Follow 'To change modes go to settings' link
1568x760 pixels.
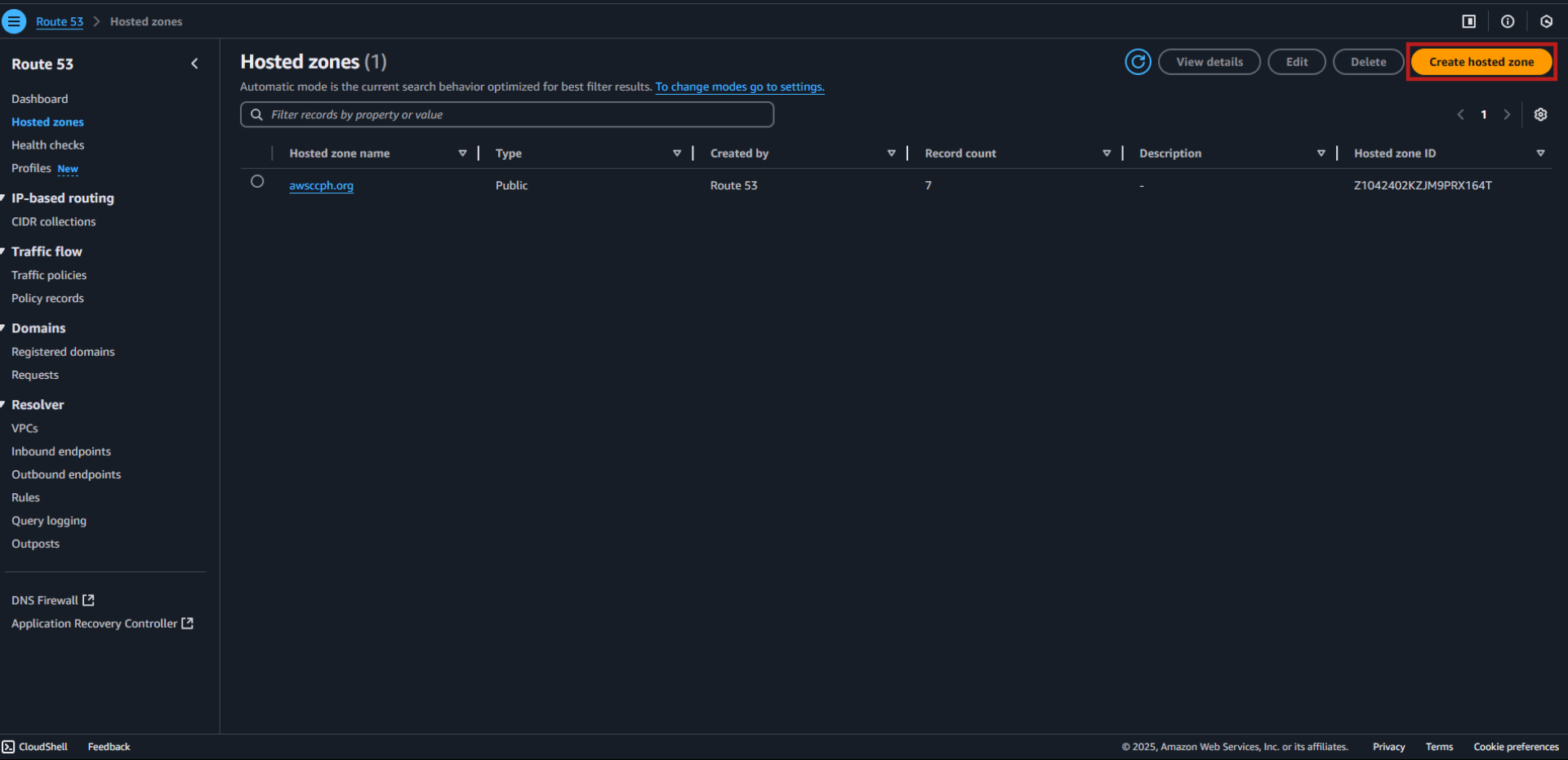[x=740, y=87]
